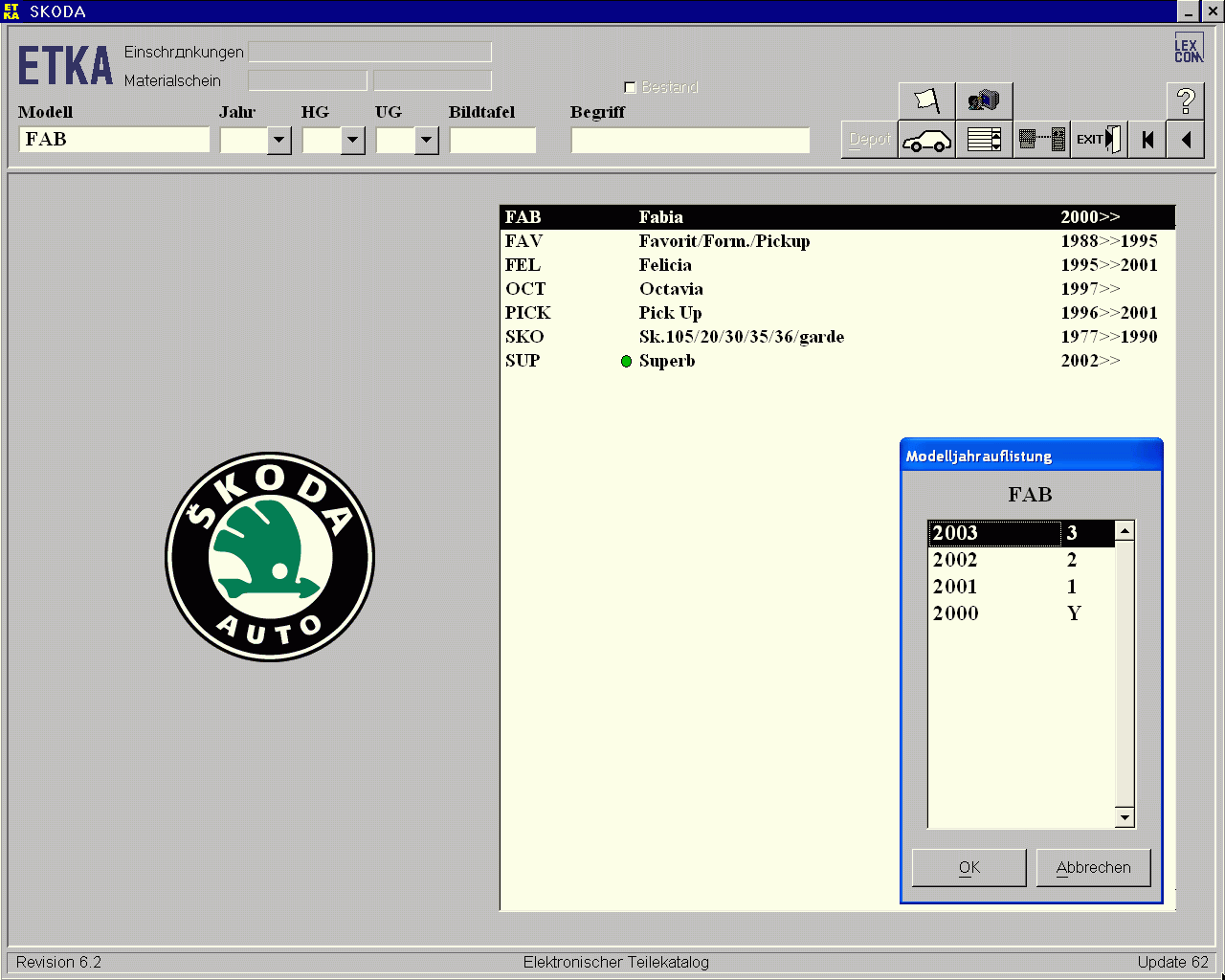1225x980 pixels.
Task: Click the network data transfer icon
Action: pos(1041,140)
